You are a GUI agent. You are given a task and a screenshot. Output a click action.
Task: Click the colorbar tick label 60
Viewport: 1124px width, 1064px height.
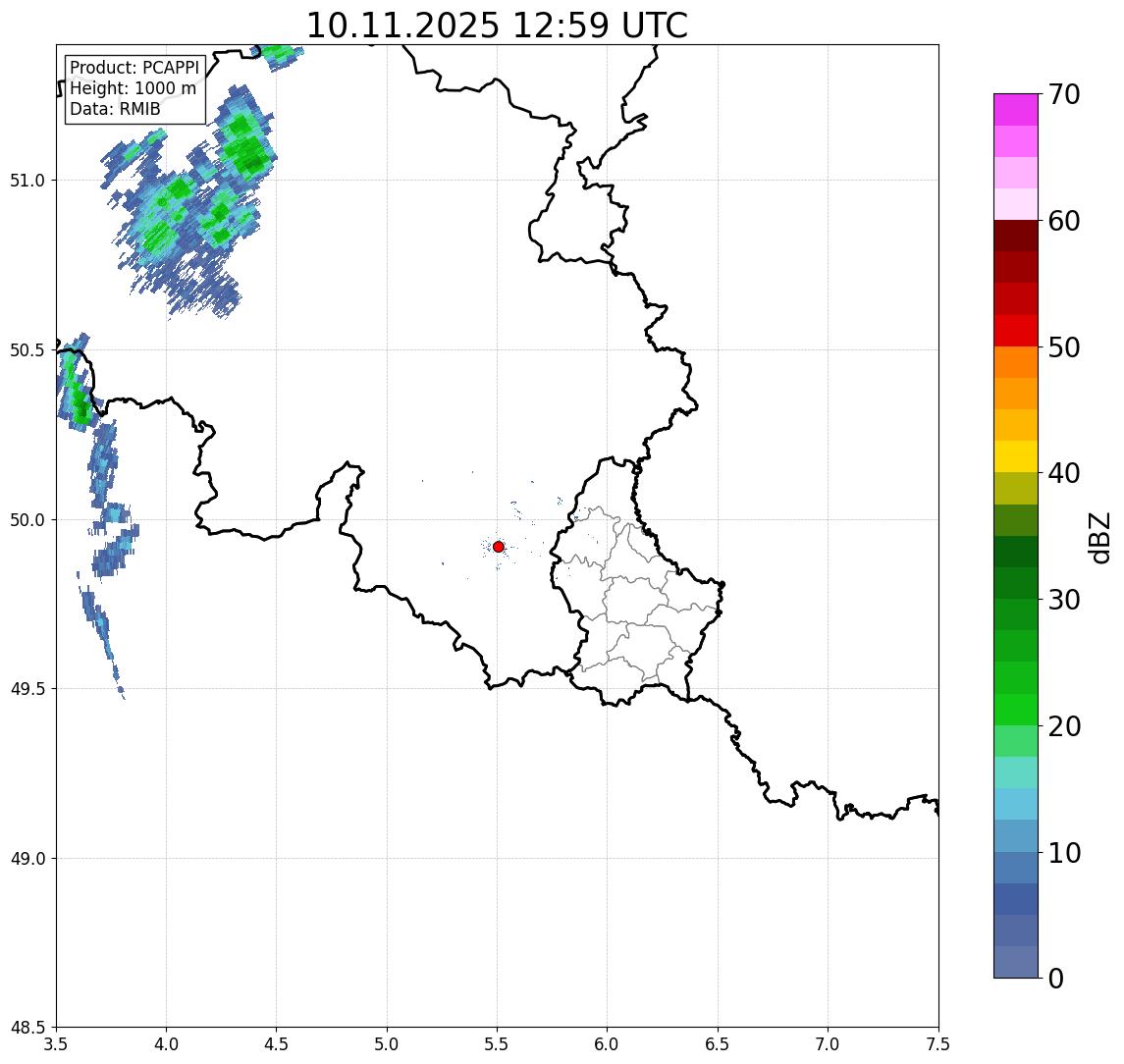[1064, 221]
